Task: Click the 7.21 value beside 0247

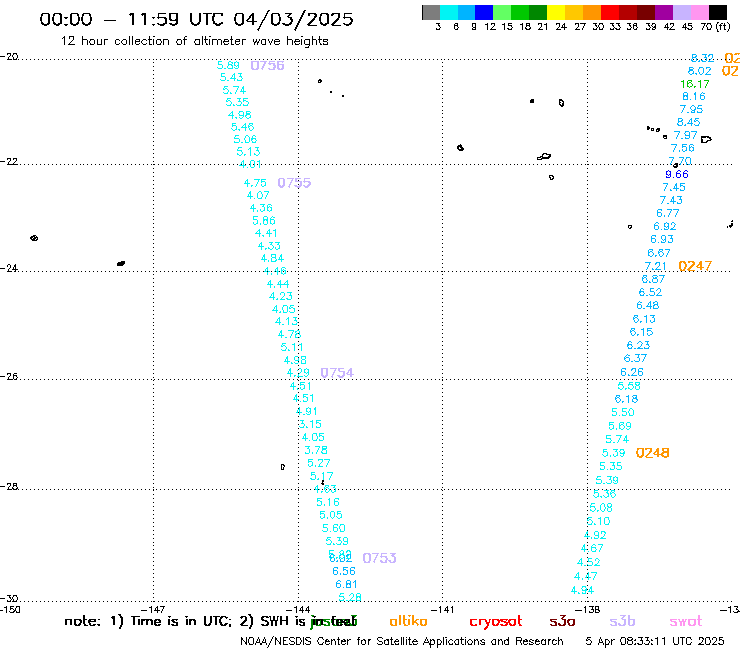Action: (x=656, y=266)
